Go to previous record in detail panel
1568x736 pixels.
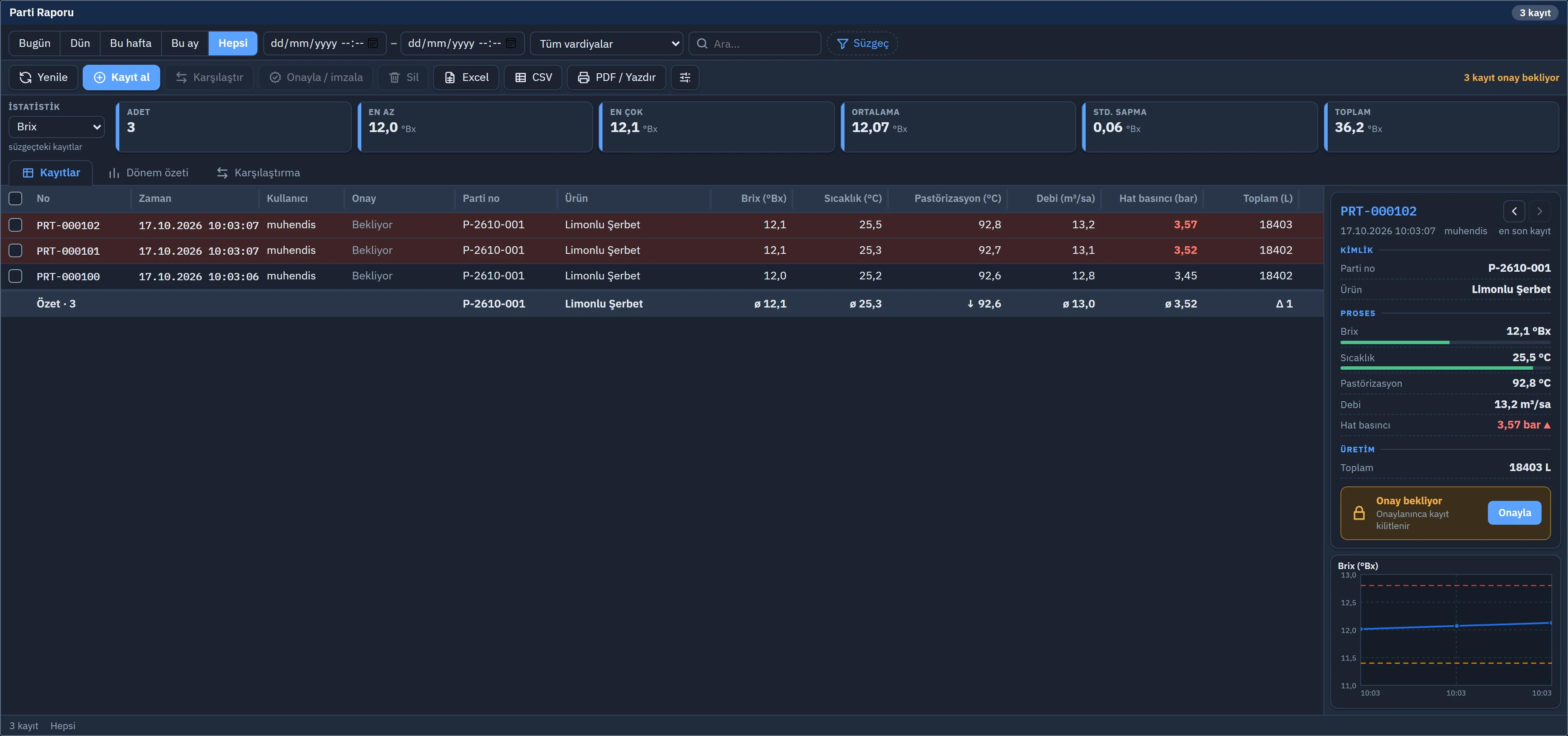click(1514, 211)
